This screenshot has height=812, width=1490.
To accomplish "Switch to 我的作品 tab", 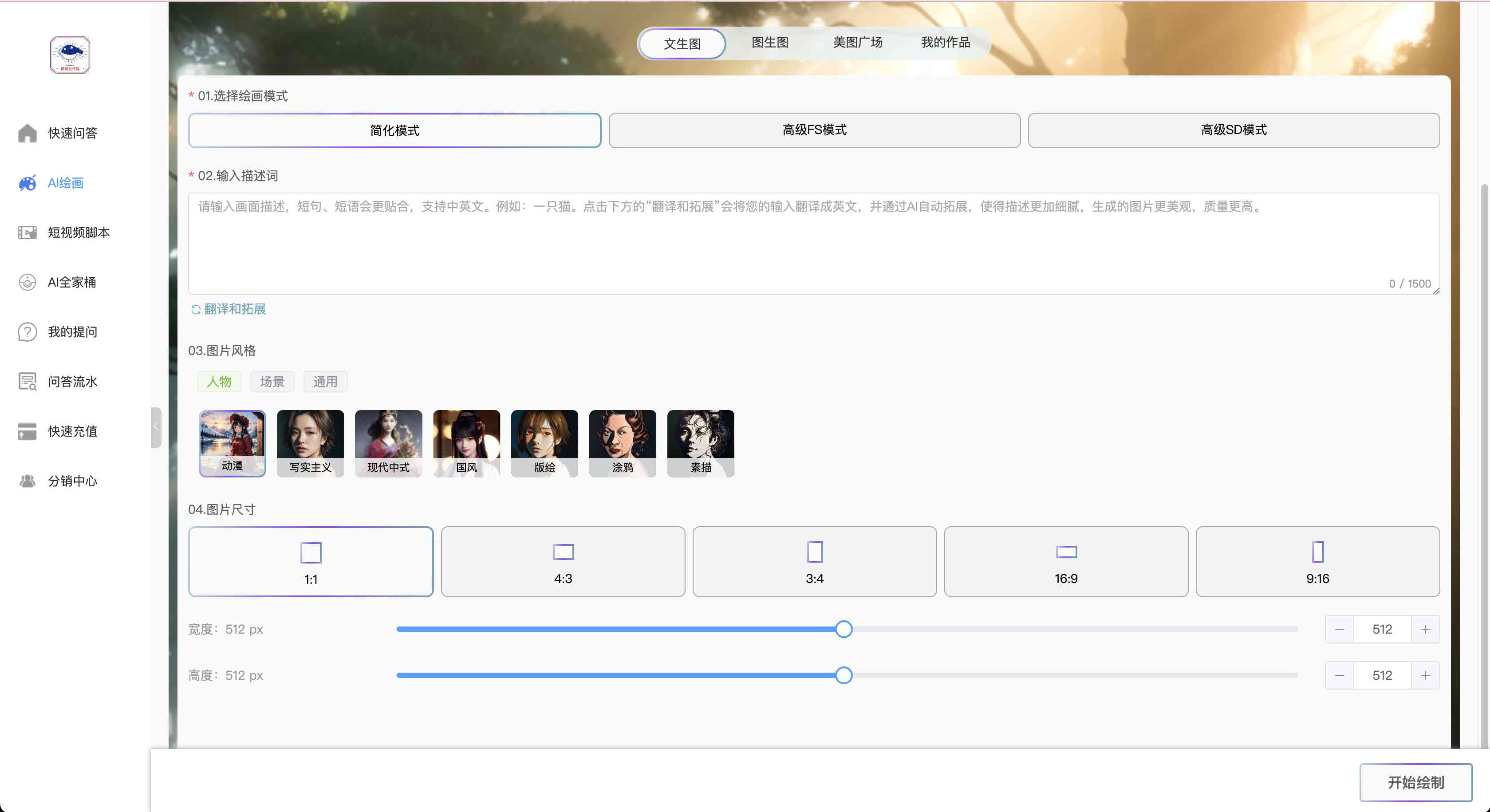I will click(944, 43).
